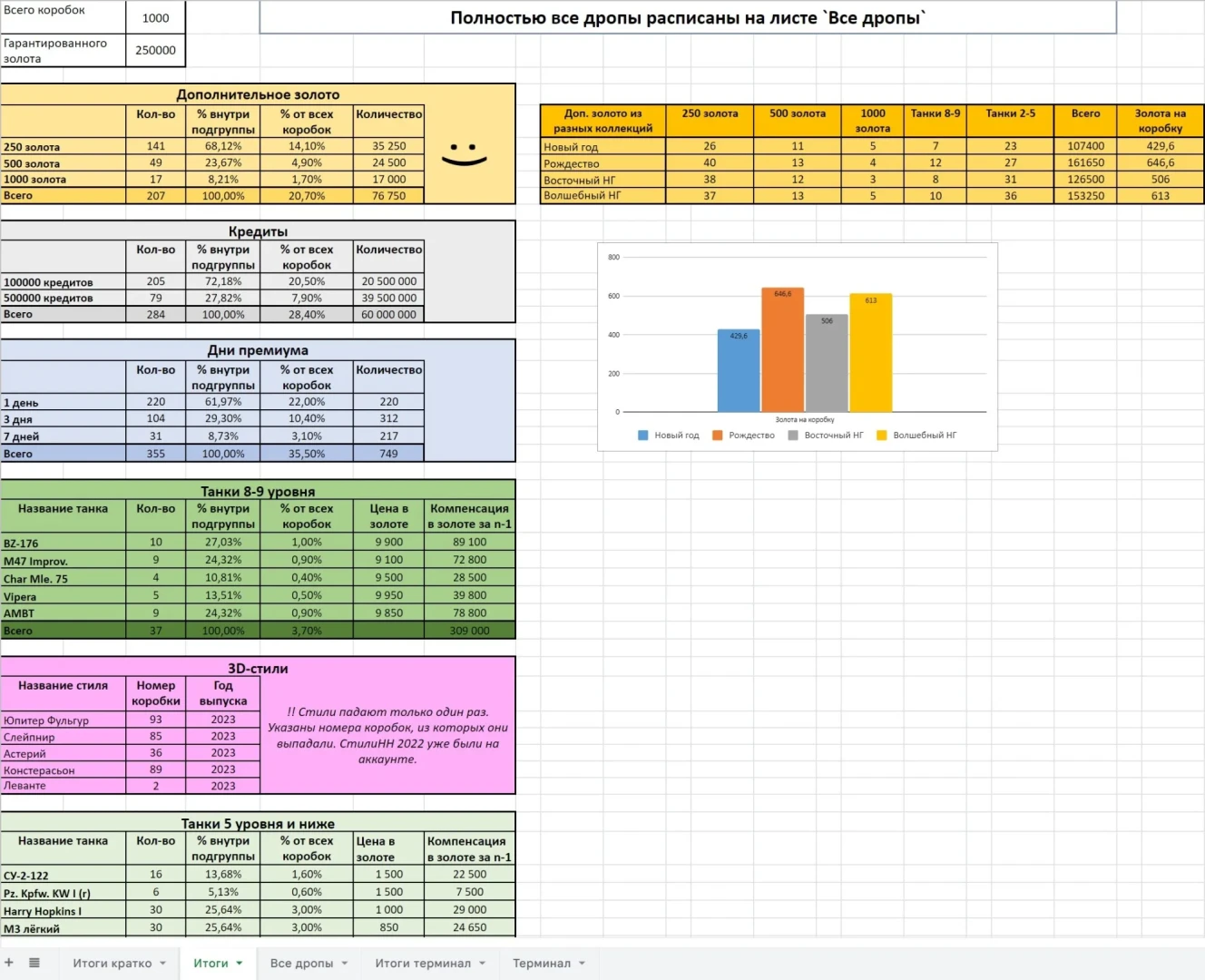
Task: Select the total boxes cell with 1000
Action: 155,18
